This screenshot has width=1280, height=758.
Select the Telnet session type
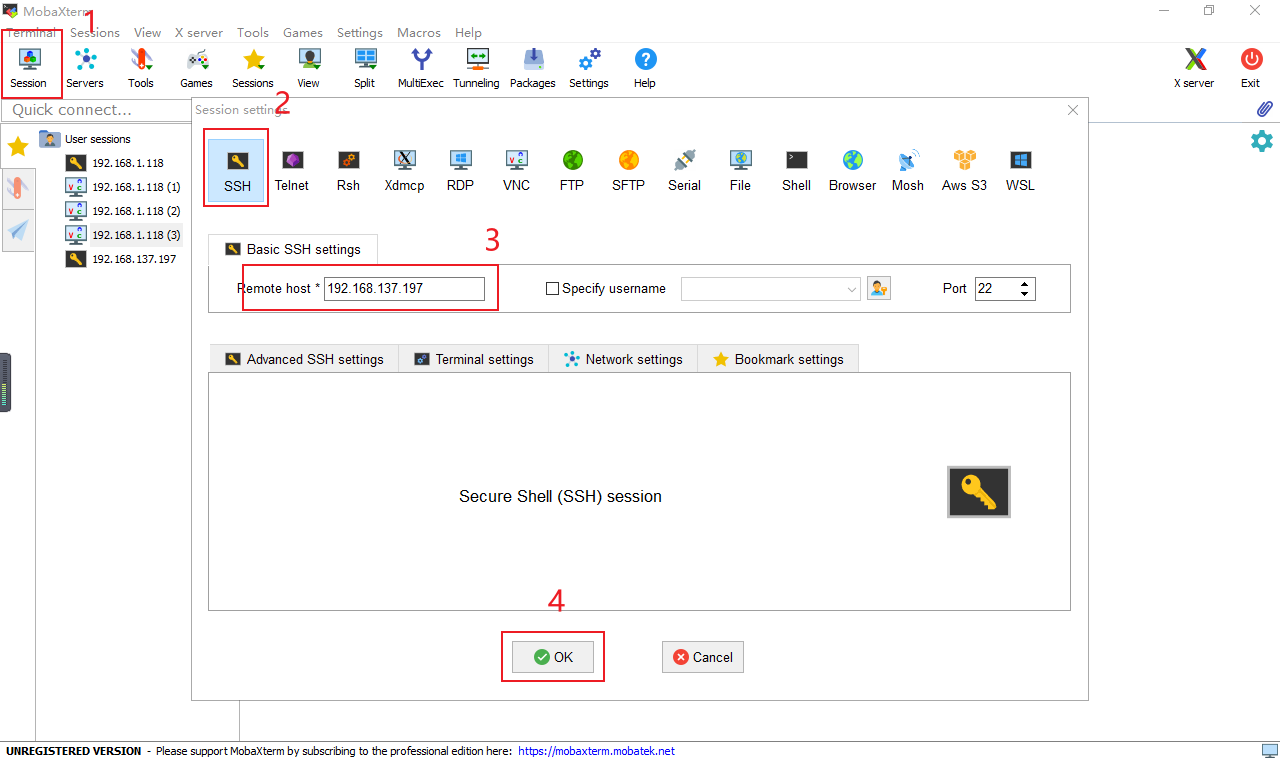point(292,170)
